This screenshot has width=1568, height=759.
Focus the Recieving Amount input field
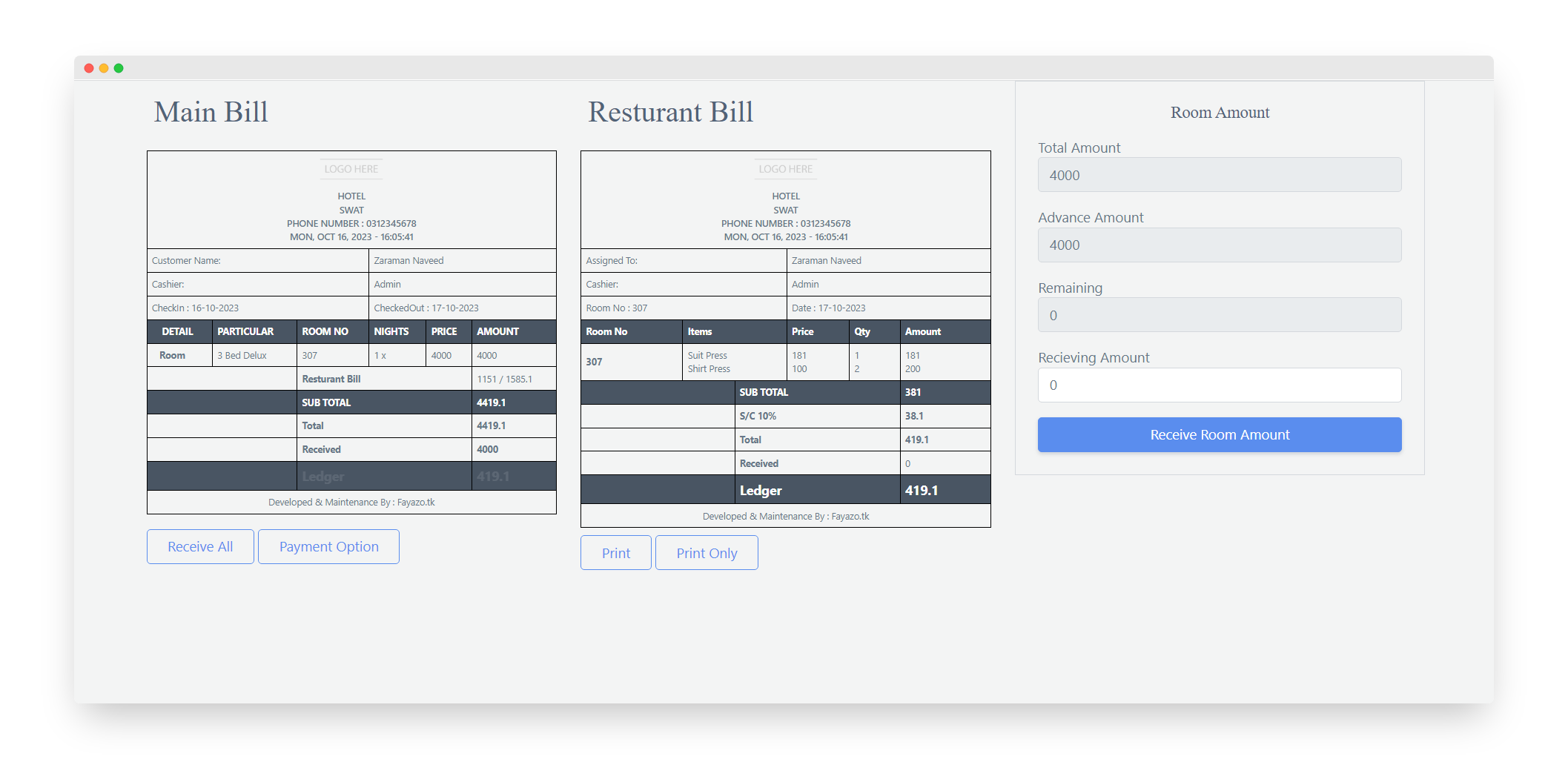click(1219, 385)
